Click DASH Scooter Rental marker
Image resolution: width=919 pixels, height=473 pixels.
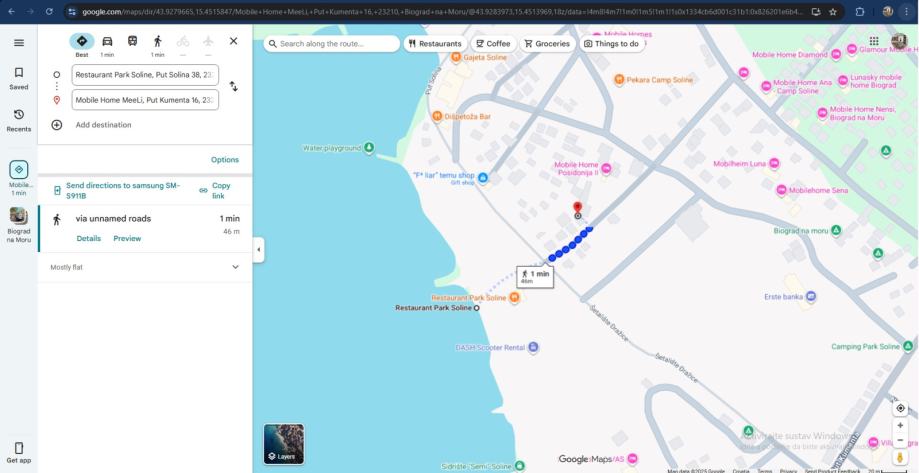click(533, 348)
